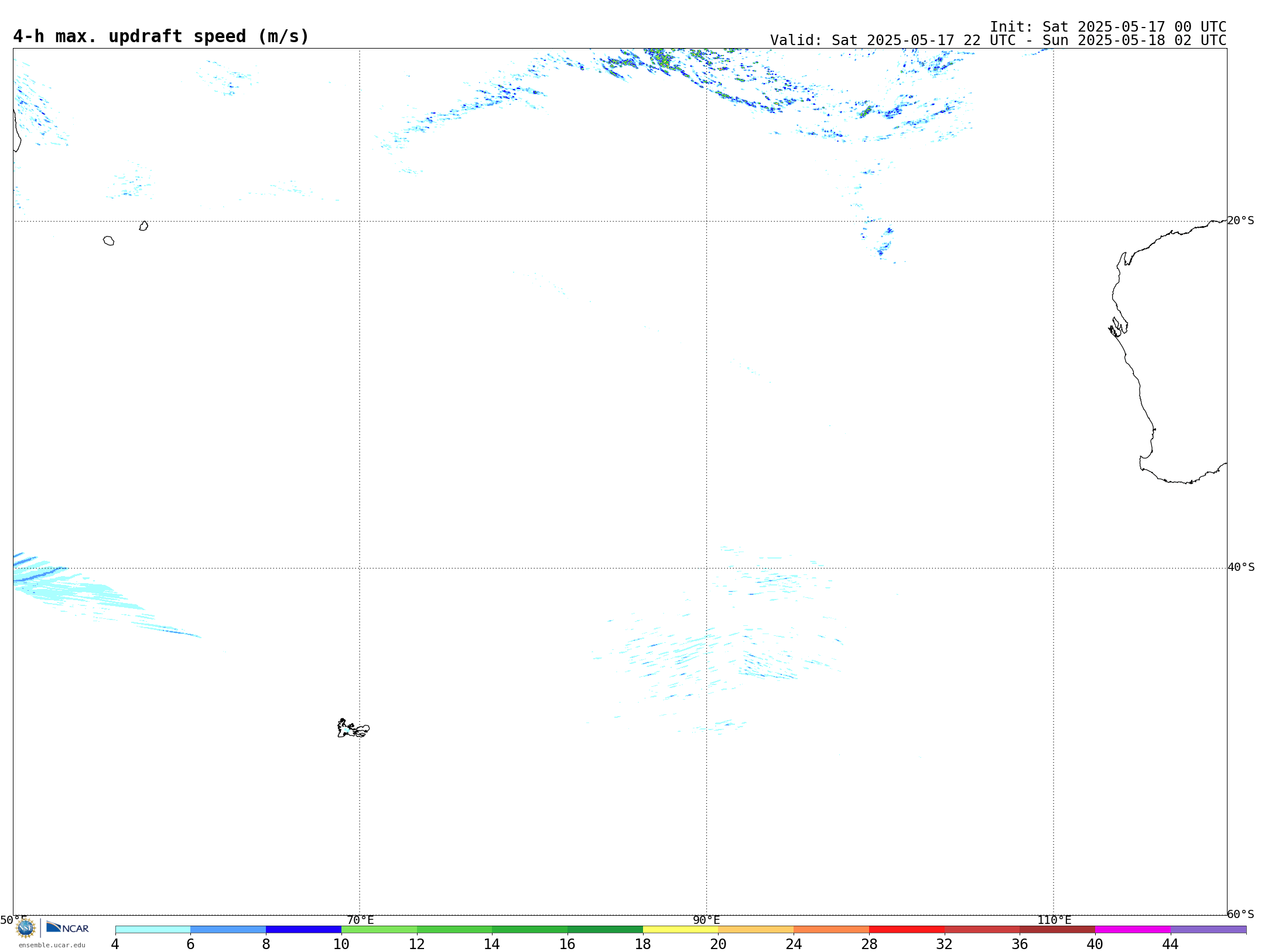Click the colorbar tick label 10

(341, 944)
